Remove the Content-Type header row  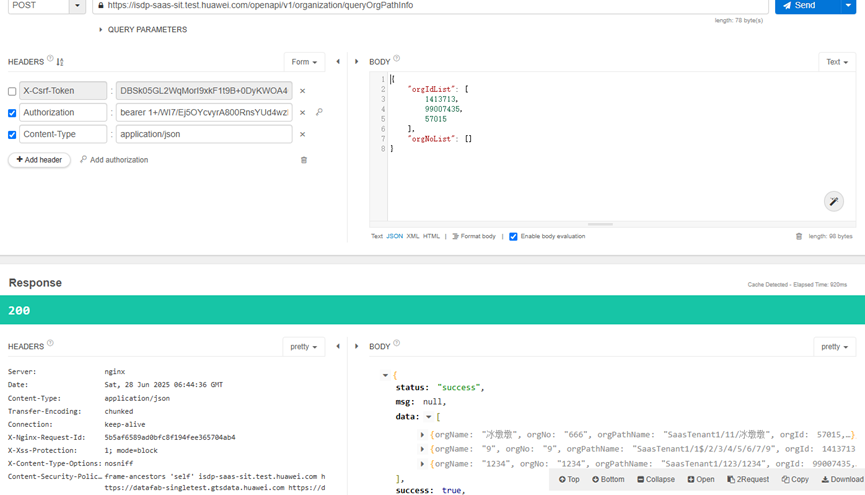point(302,134)
